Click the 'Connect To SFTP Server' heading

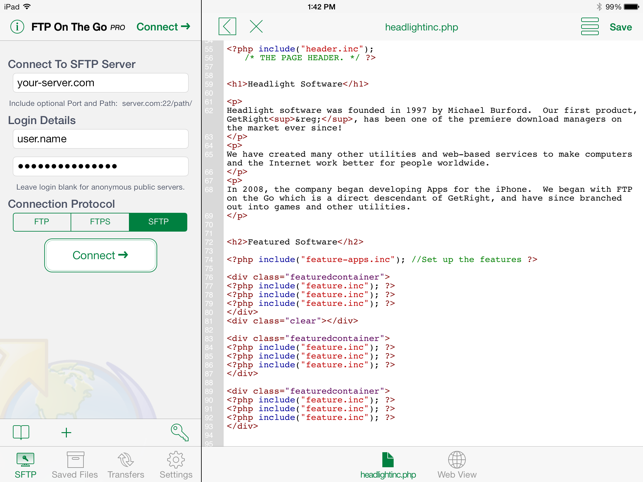(x=72, y=64)
